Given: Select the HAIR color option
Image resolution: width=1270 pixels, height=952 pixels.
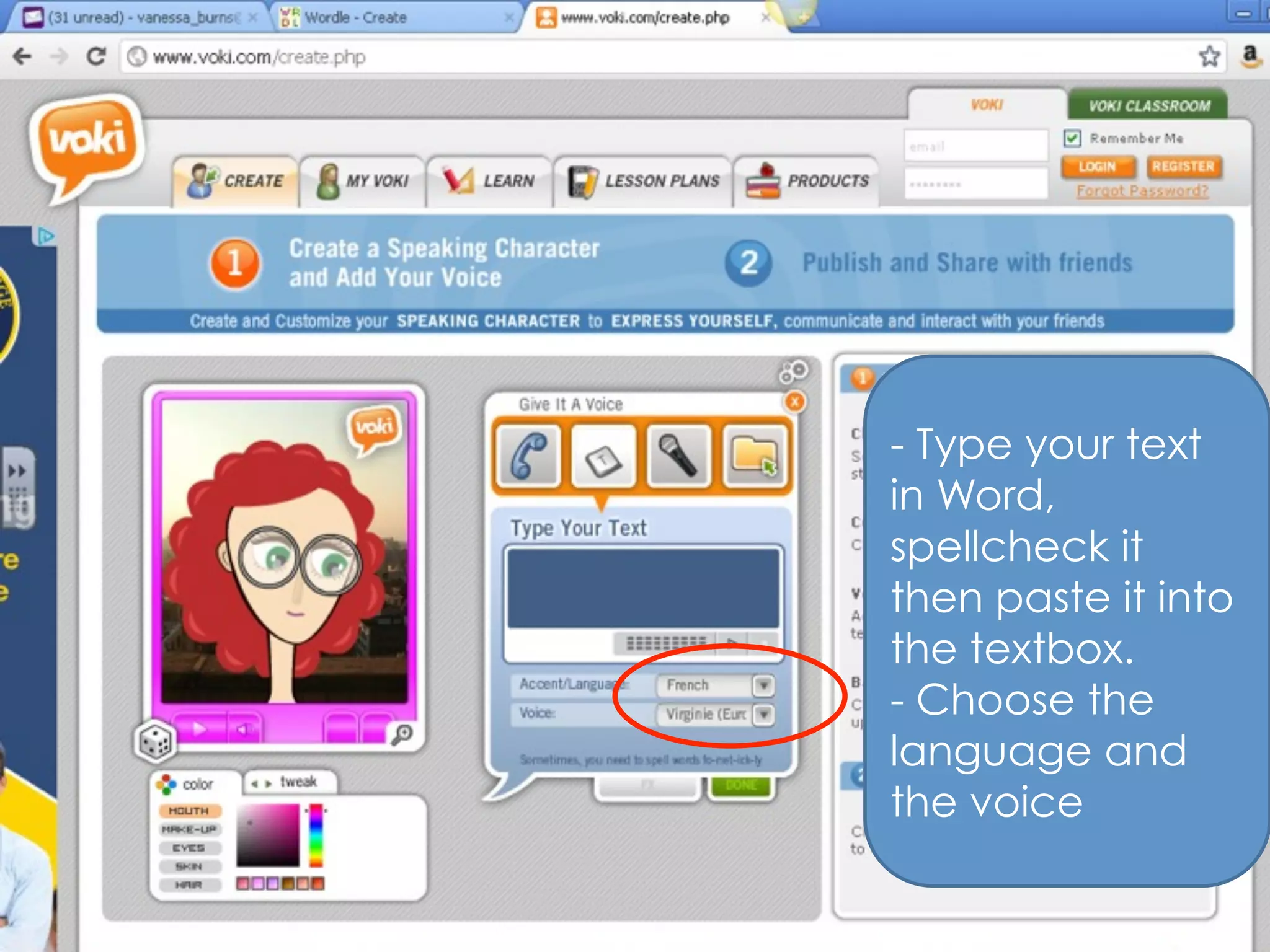Looking at the screenshot, I should click(189, 885).
